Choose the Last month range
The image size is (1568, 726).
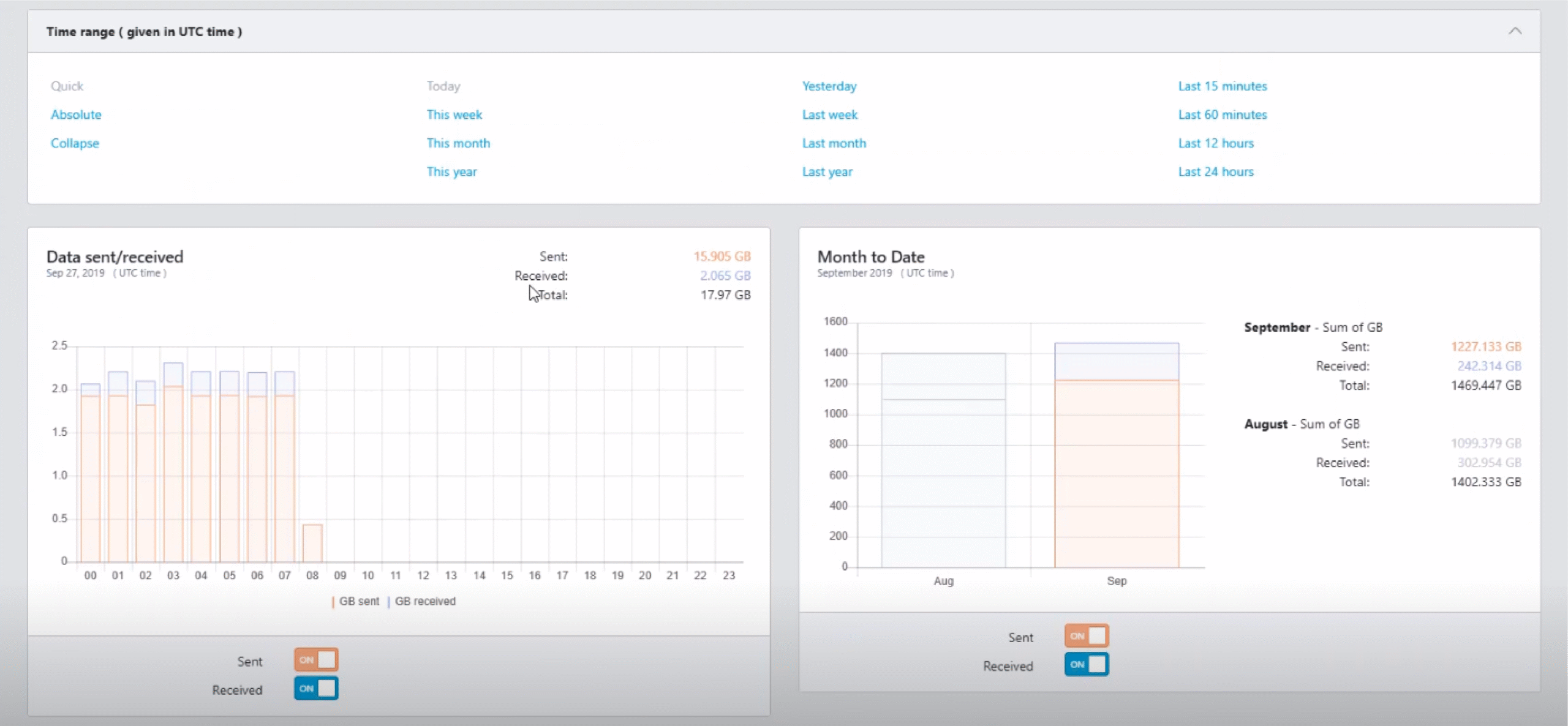(x=834, y=143)
